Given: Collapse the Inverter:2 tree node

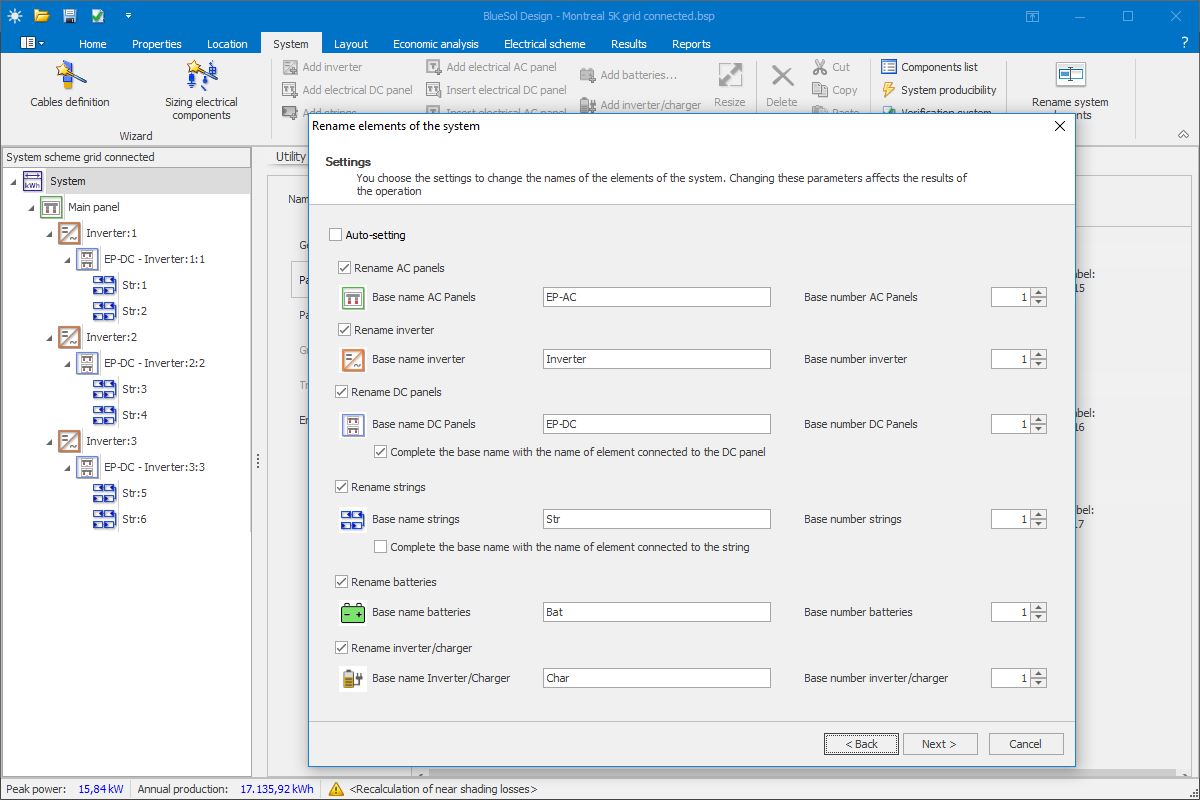Looking at the screenshot, I should tap(50, 337).
